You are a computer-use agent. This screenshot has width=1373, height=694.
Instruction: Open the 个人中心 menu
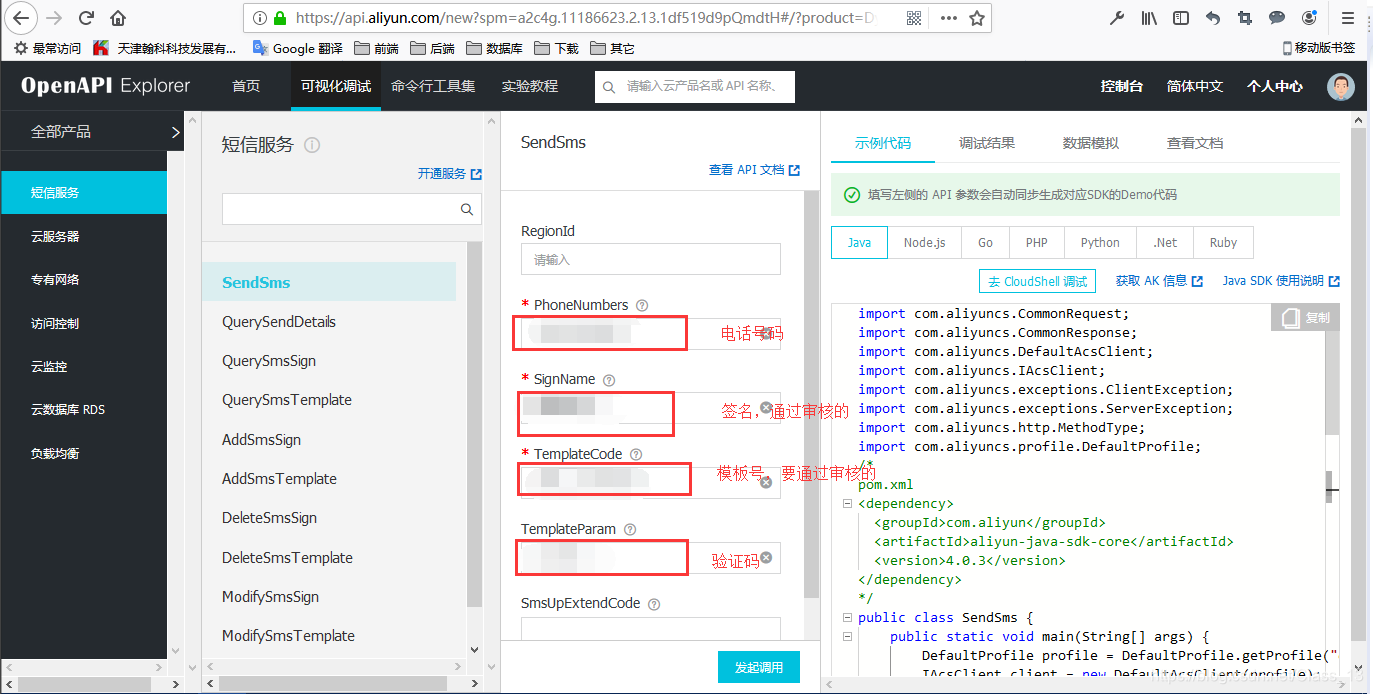pos(1275,86)
